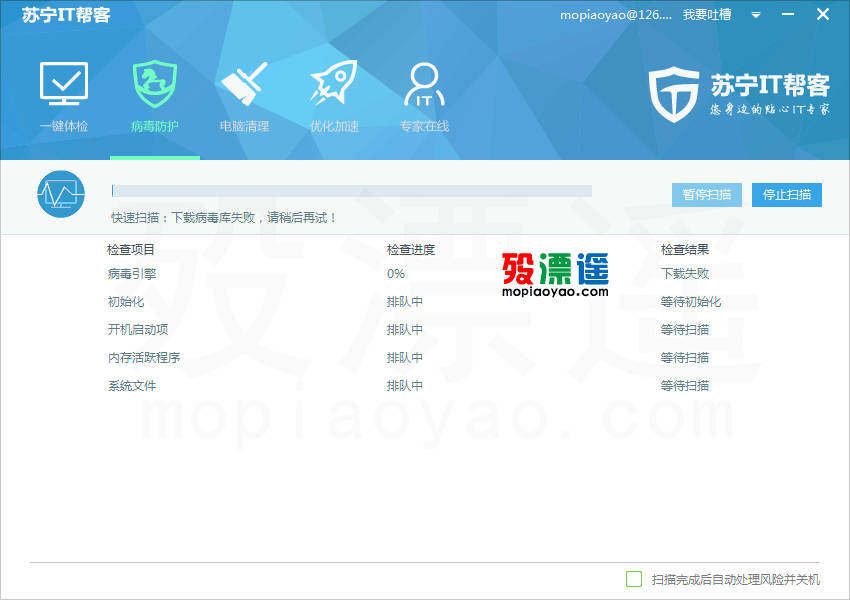Click the 检查进度 column header
This screenshot has height=600, width=850.
point(411,249)
